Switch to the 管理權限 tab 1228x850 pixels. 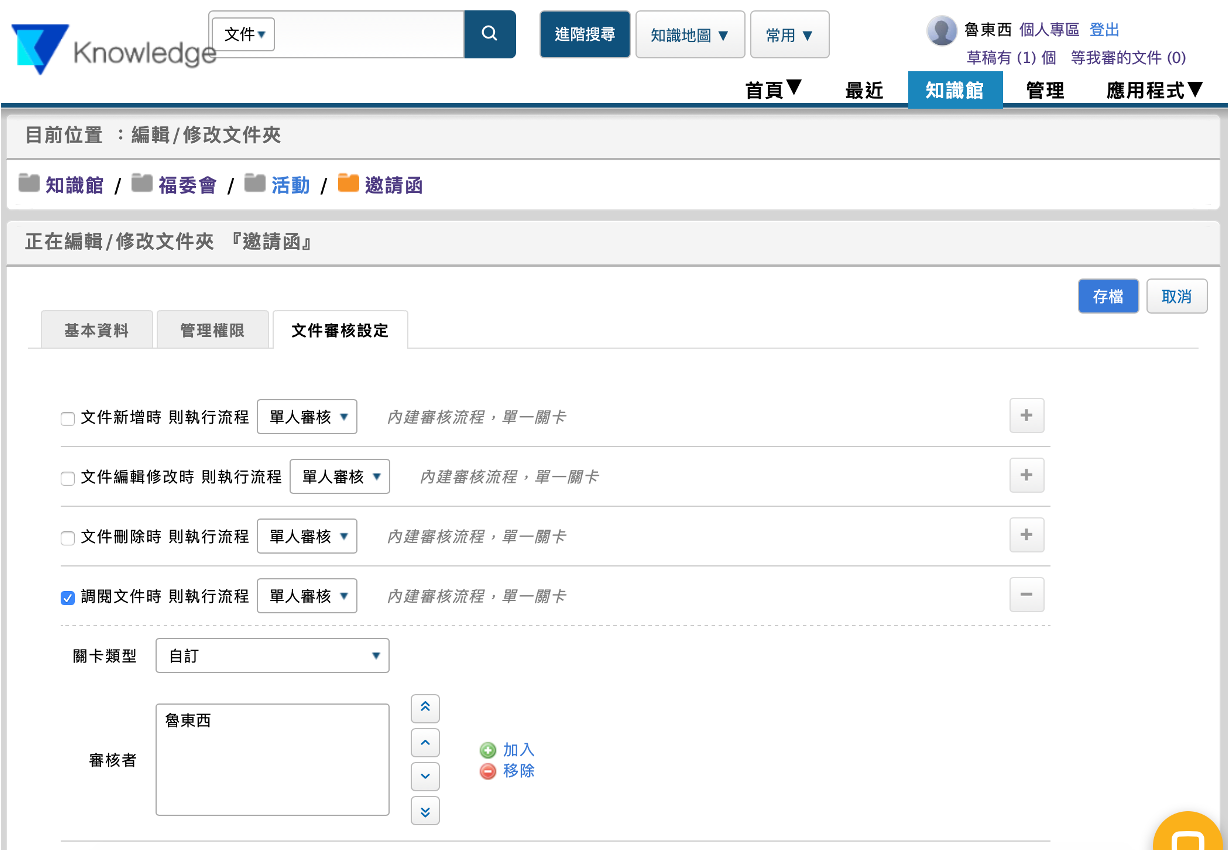pyautogui.click(x=212, y=330)
